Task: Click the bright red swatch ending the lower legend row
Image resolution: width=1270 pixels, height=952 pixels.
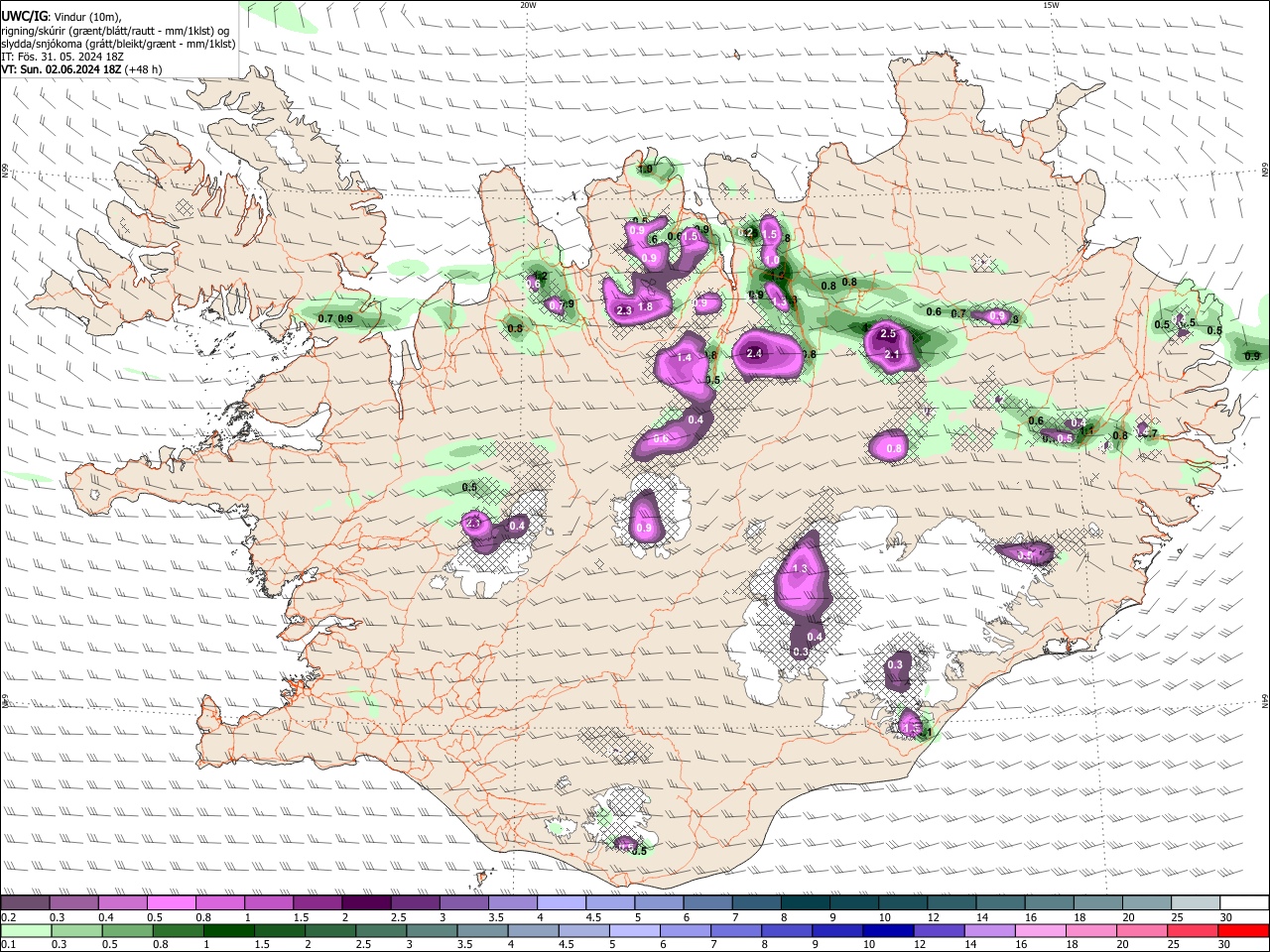Action: pos(1243,930)
